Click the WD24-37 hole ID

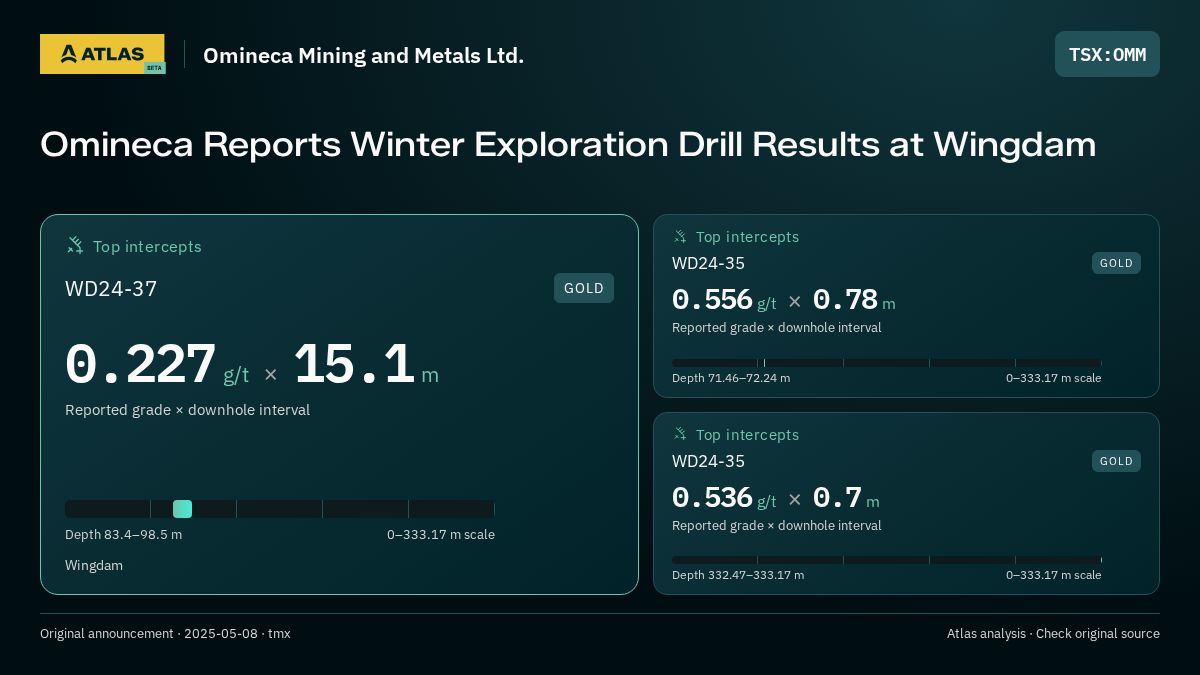(x=111, y=289)
